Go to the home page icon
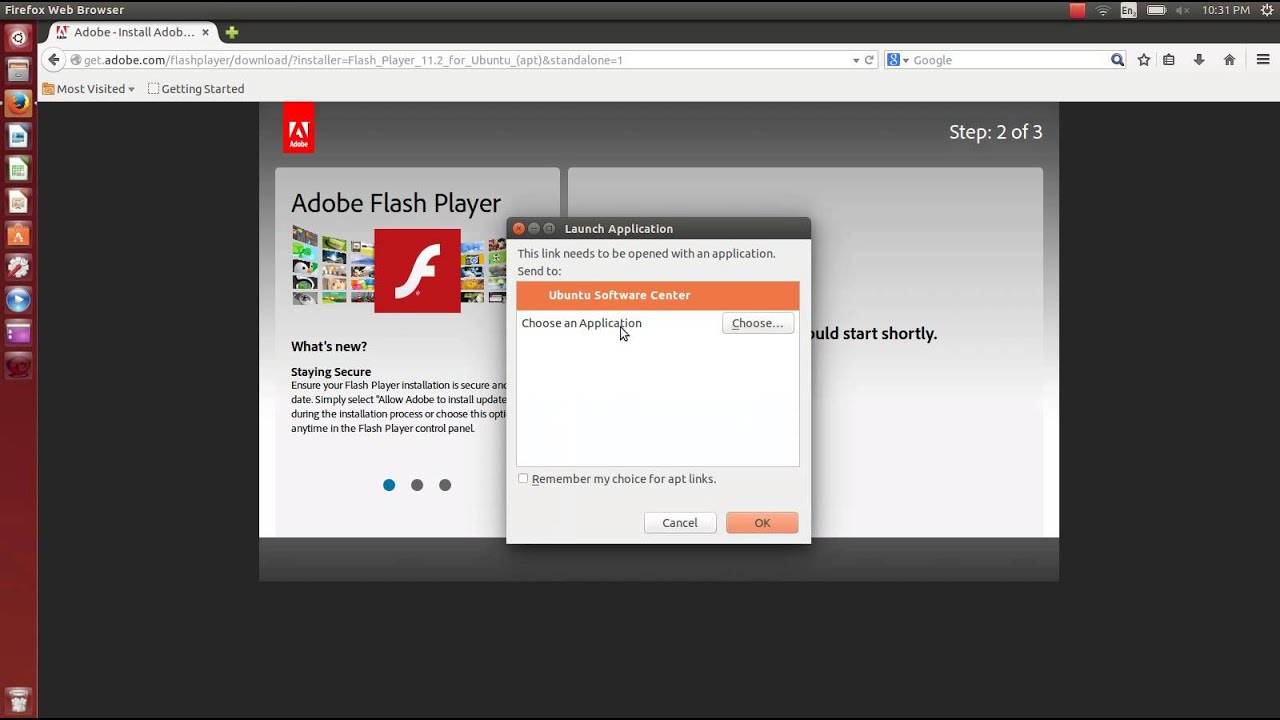The image size is (1280, 720). [x=1230, y=60]
